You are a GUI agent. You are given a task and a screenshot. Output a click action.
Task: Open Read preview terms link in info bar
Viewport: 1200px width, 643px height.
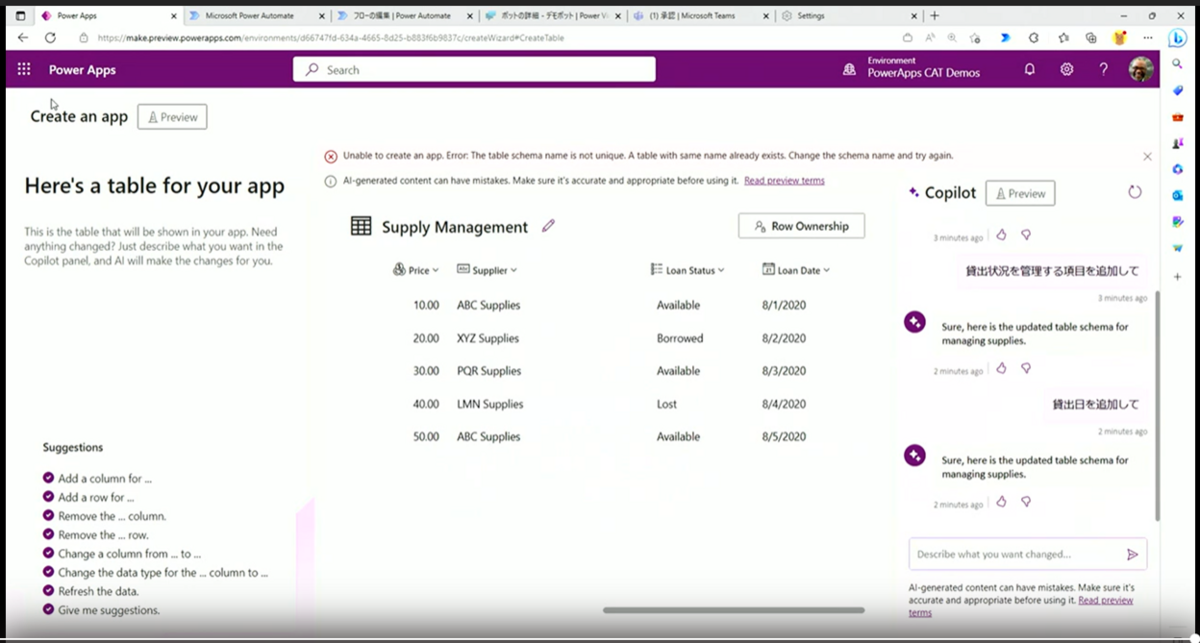(784, 181)
